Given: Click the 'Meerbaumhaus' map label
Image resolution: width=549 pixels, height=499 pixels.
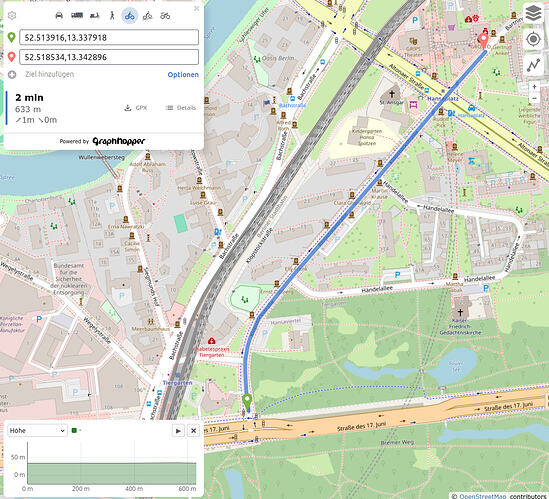Looking at the screenshot, I should (150, 329).
